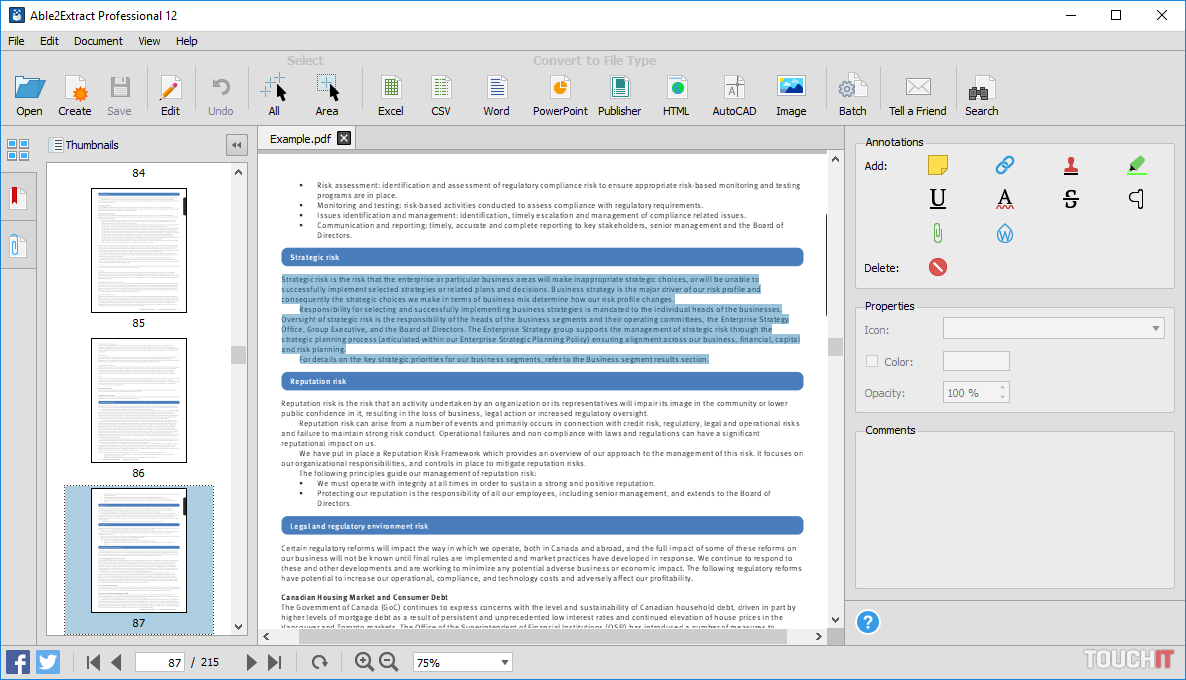Select the Area selection tool
The width and height of the screenshot is (1186, 680).
click(327, 95)
